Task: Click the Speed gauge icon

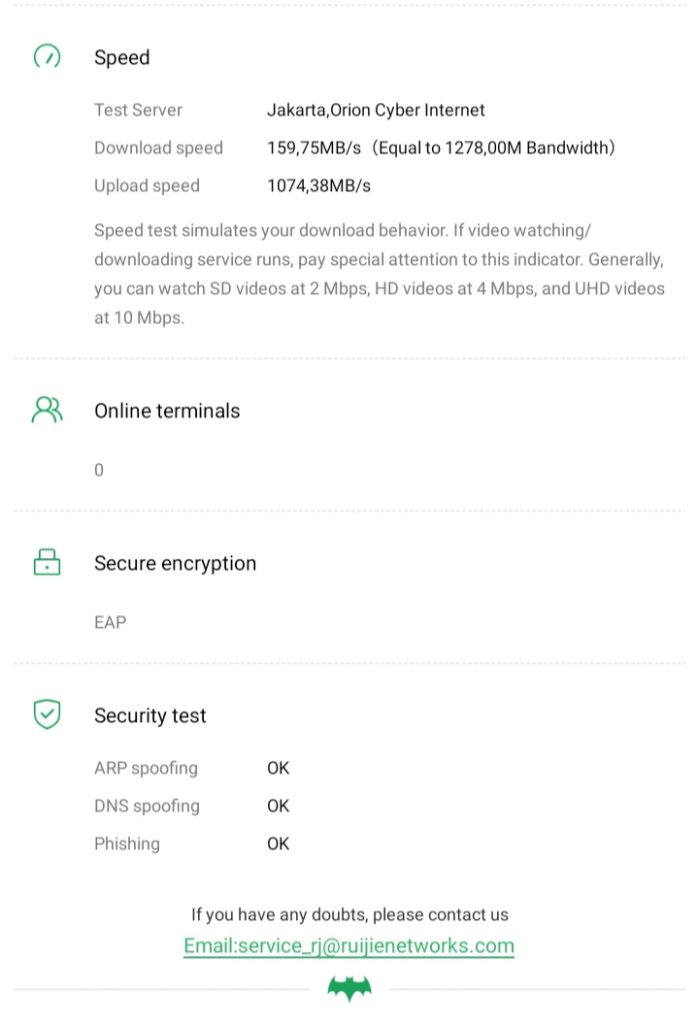Action: click(x=47, y=58)
